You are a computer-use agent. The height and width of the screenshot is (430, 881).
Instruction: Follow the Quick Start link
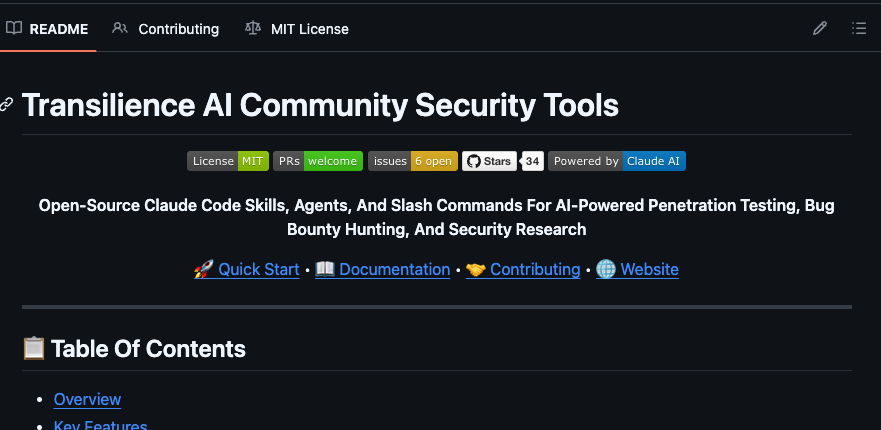pos(247,270)
